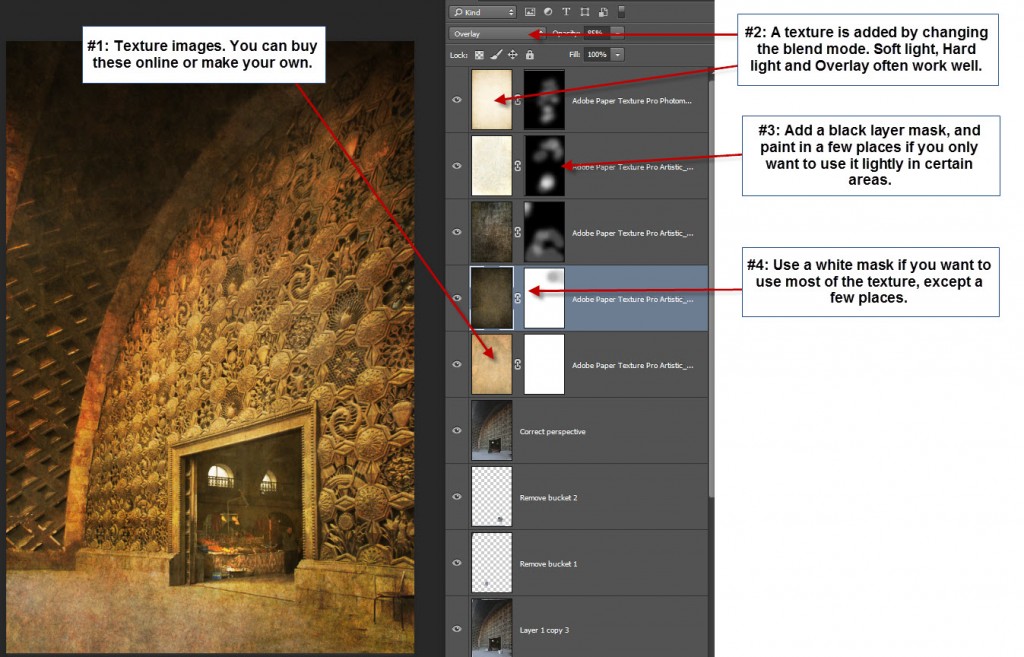Hide the highlighted selected texture layer
1024x657 pixels.
[x=457, y=298]
